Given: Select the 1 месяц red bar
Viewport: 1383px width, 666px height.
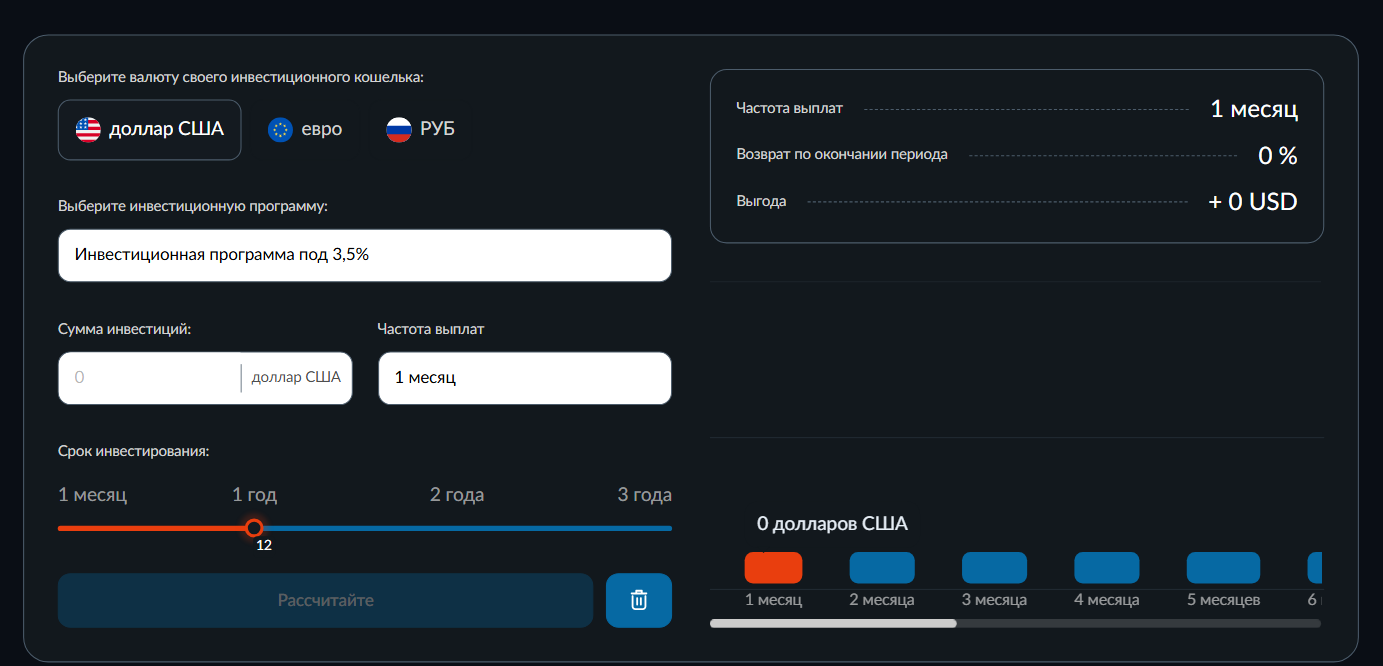Looking at the screenshot, I should (x=773, y=568).
